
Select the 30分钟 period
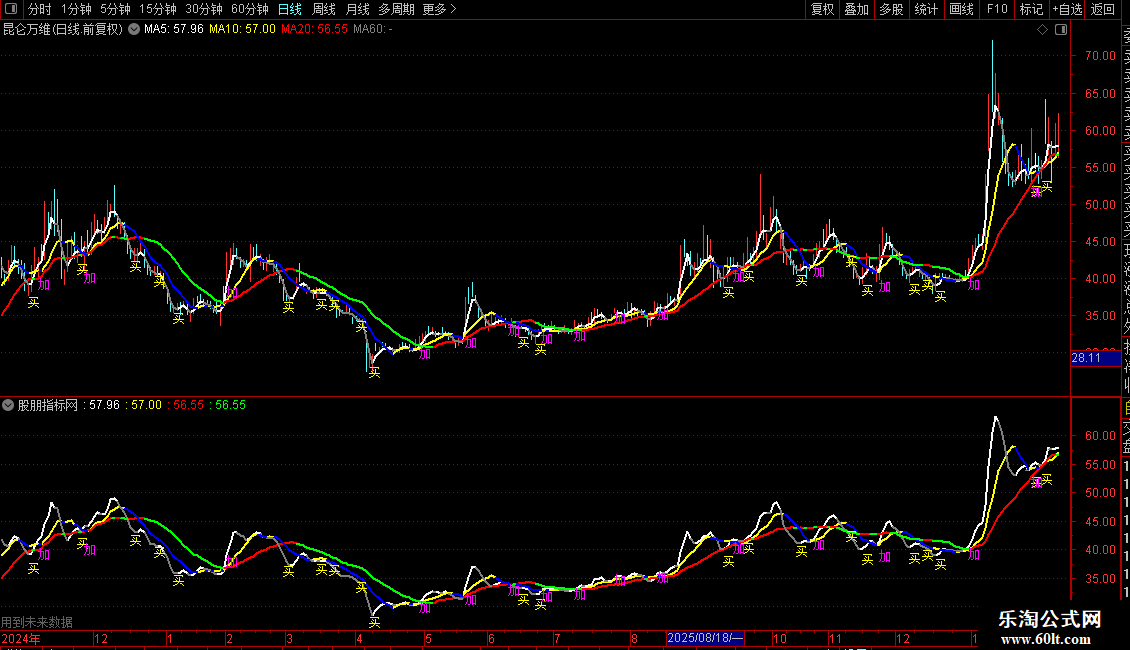coord(204,9)
